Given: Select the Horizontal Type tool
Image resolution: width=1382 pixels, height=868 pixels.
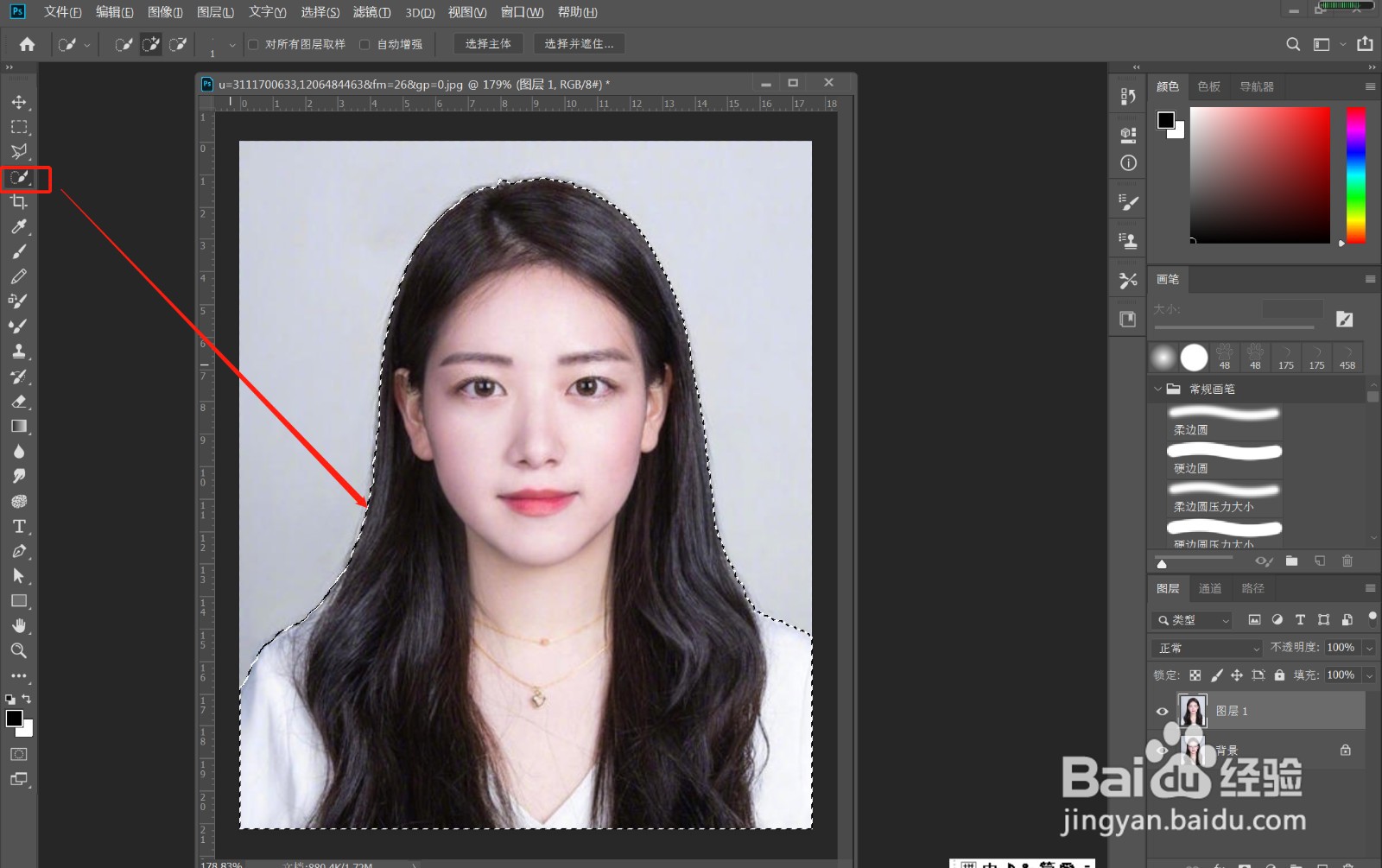Looking at the screenshot, I should [x=19, y=526].
